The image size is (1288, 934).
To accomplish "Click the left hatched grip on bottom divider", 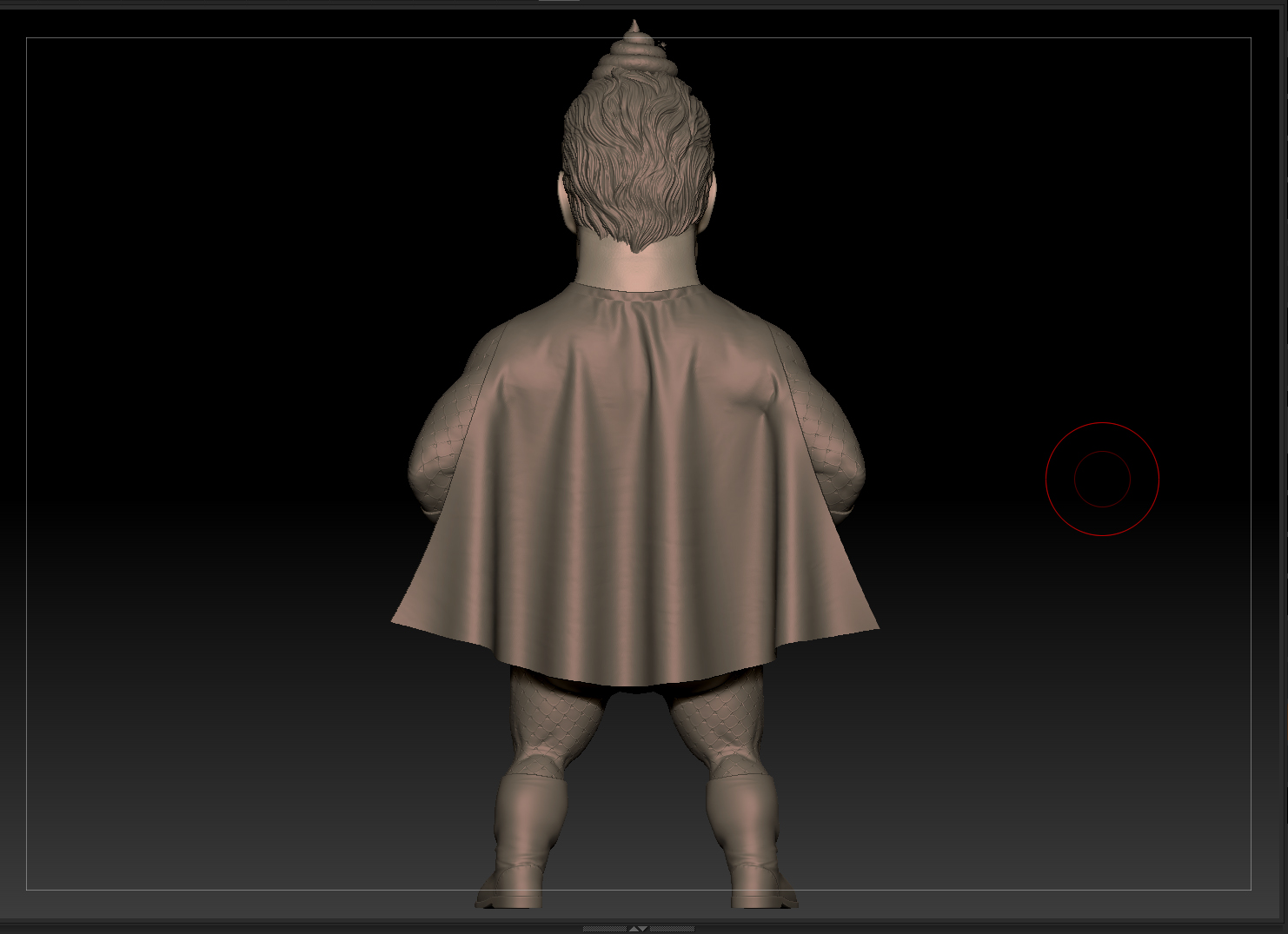I will pyautogui.click(x=605, y=929).
